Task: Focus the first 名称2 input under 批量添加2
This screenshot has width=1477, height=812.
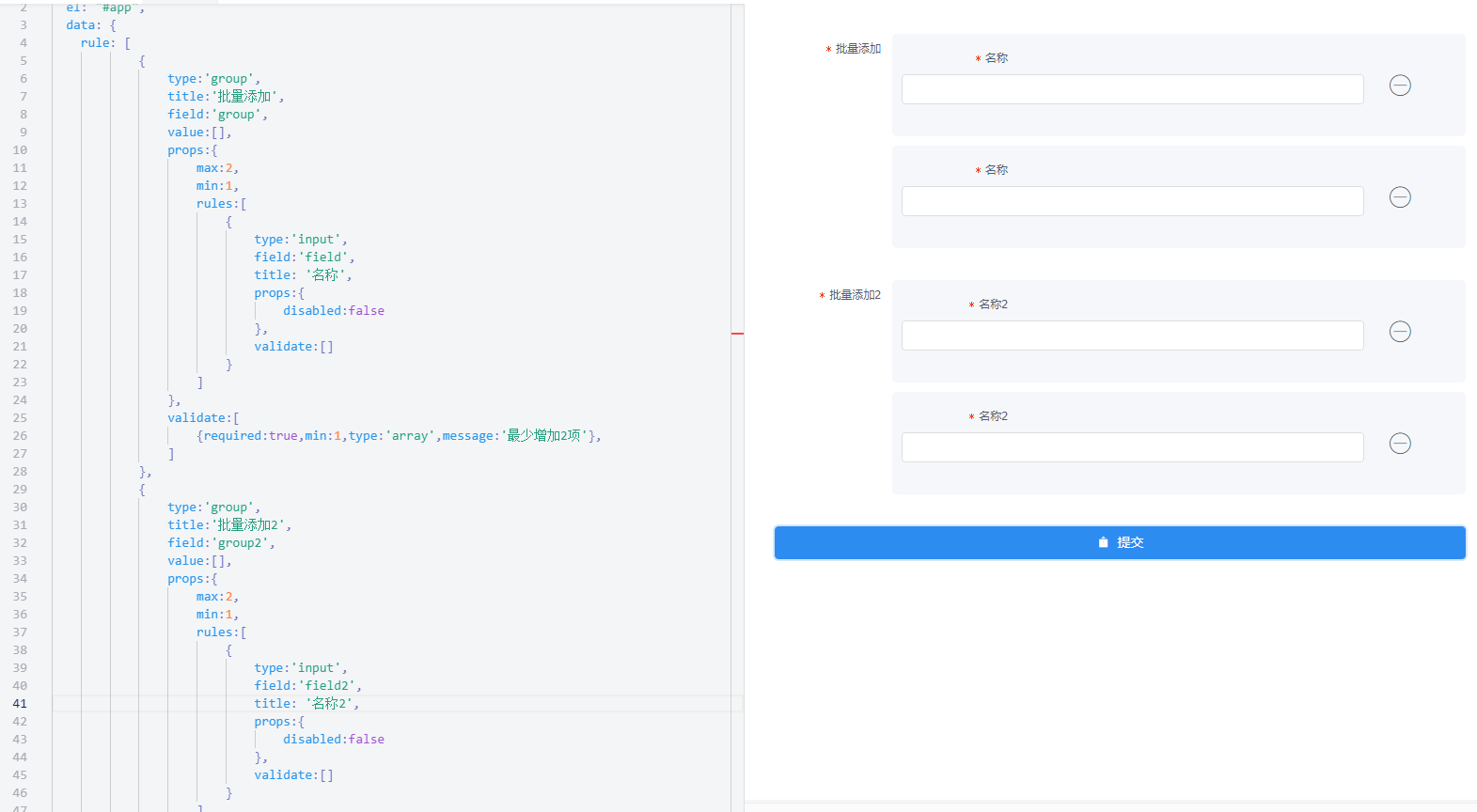Action: (1132, 336)
